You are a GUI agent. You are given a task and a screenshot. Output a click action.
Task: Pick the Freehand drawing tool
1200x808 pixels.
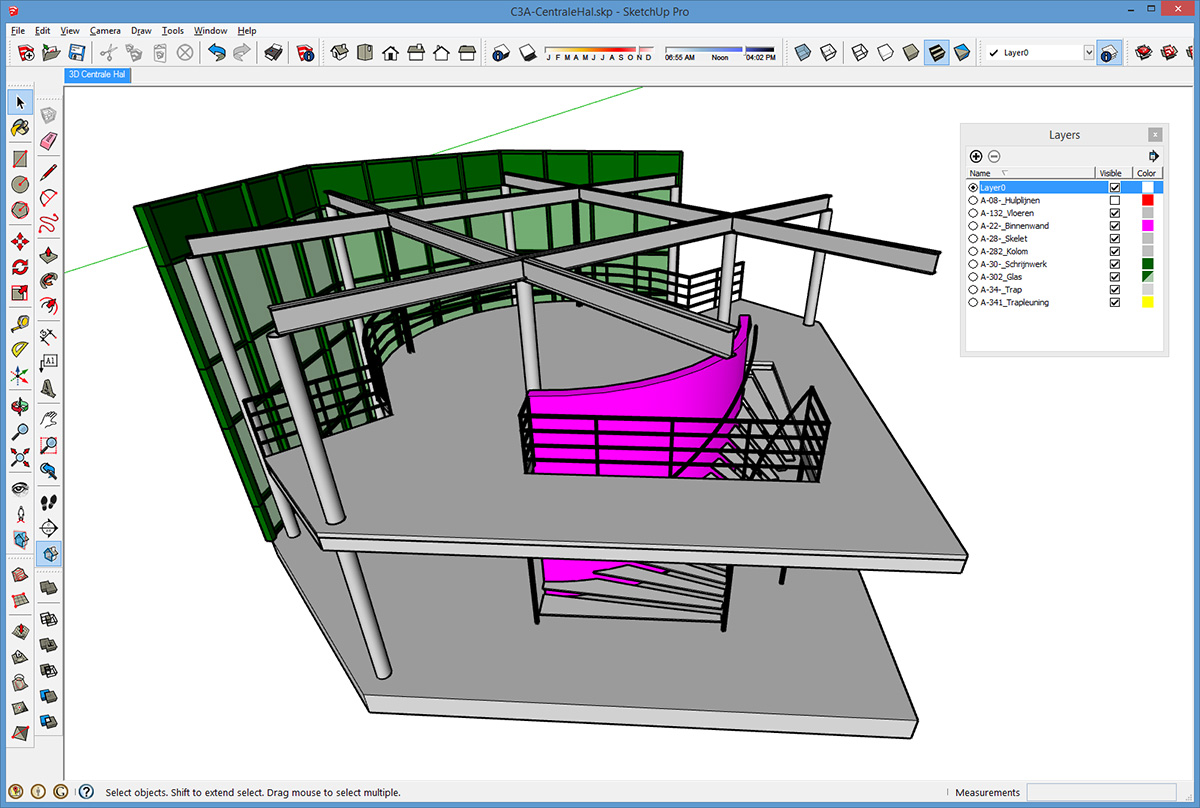click(x=48, y=224)
